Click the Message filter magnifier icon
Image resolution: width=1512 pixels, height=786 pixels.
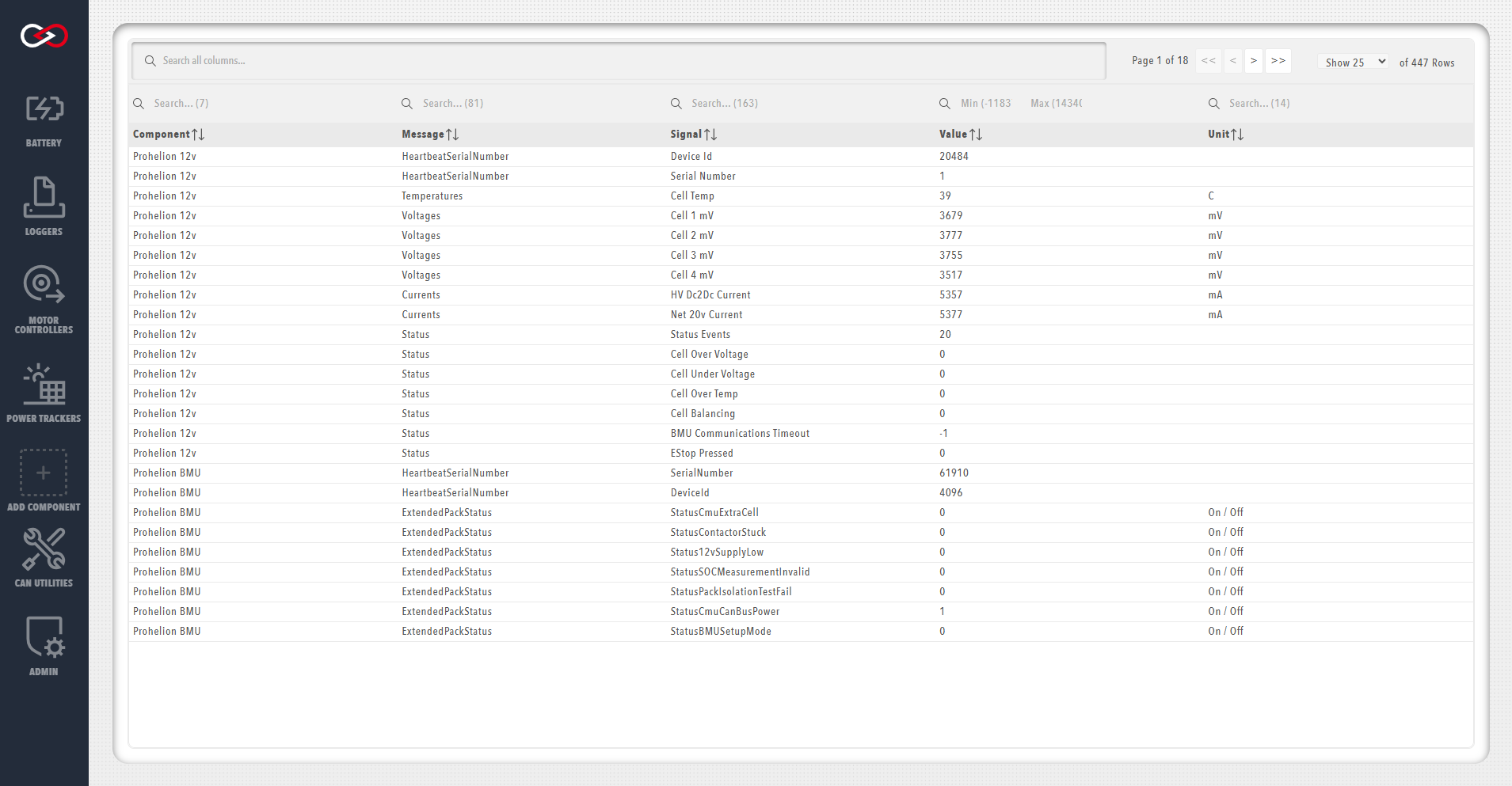[407, 104]
